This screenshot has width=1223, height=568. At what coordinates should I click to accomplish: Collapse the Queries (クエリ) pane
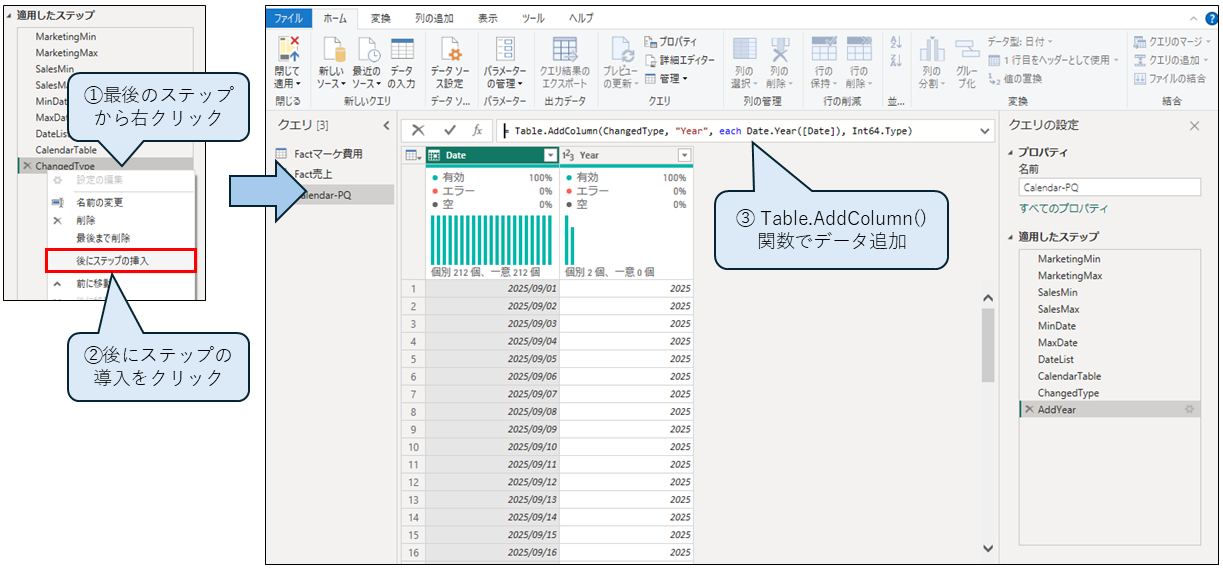click(387, 125)
